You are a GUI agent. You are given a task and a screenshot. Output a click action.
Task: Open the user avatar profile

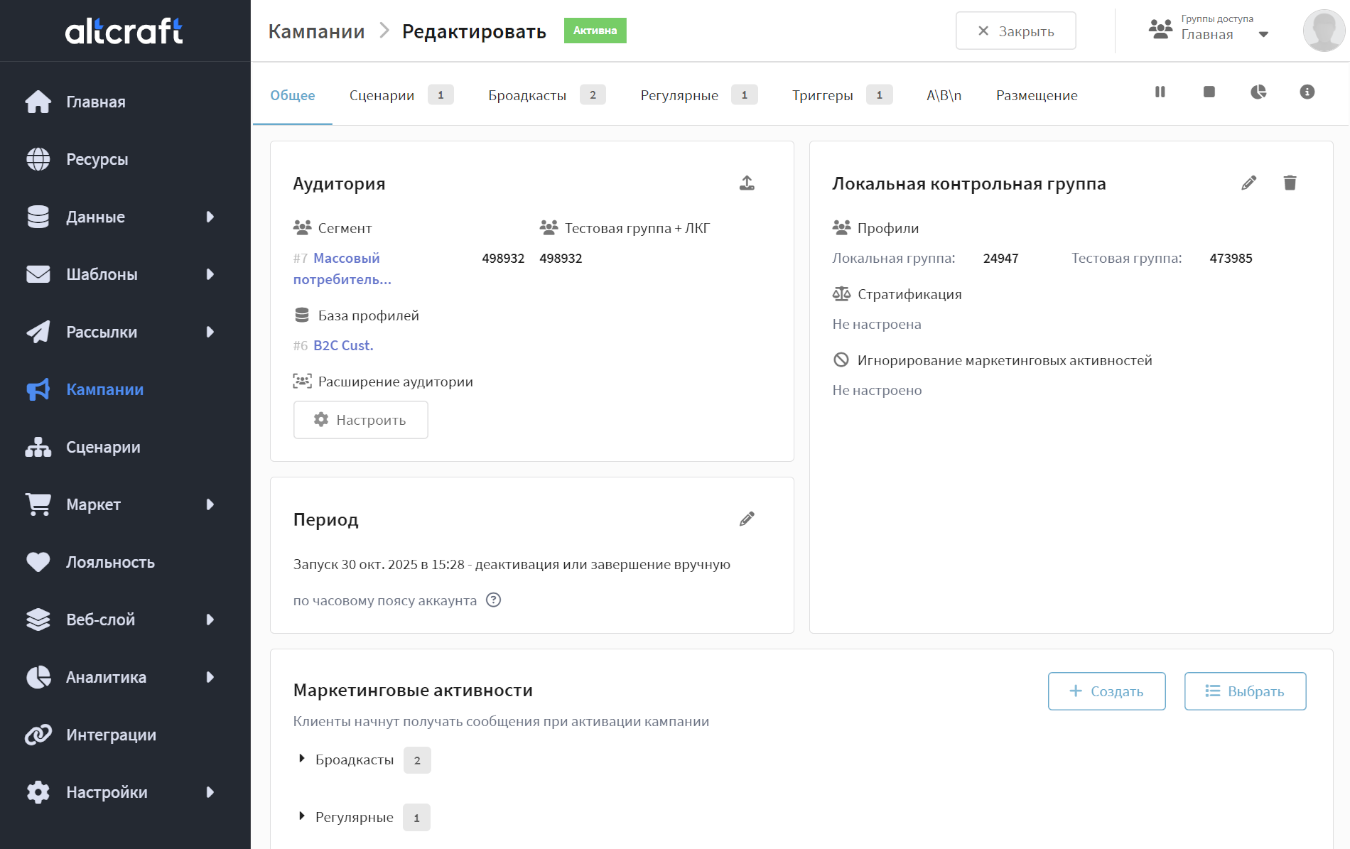[1323, 31]
